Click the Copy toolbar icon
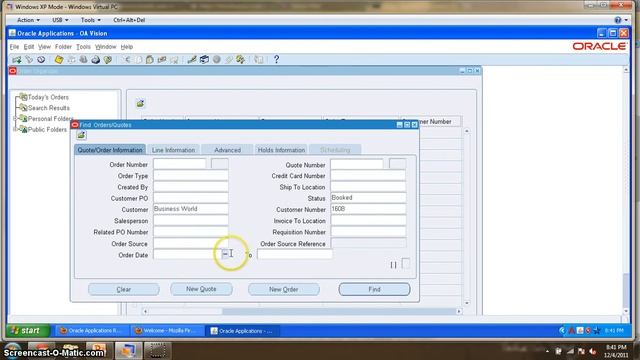 [x=138, y=60]
